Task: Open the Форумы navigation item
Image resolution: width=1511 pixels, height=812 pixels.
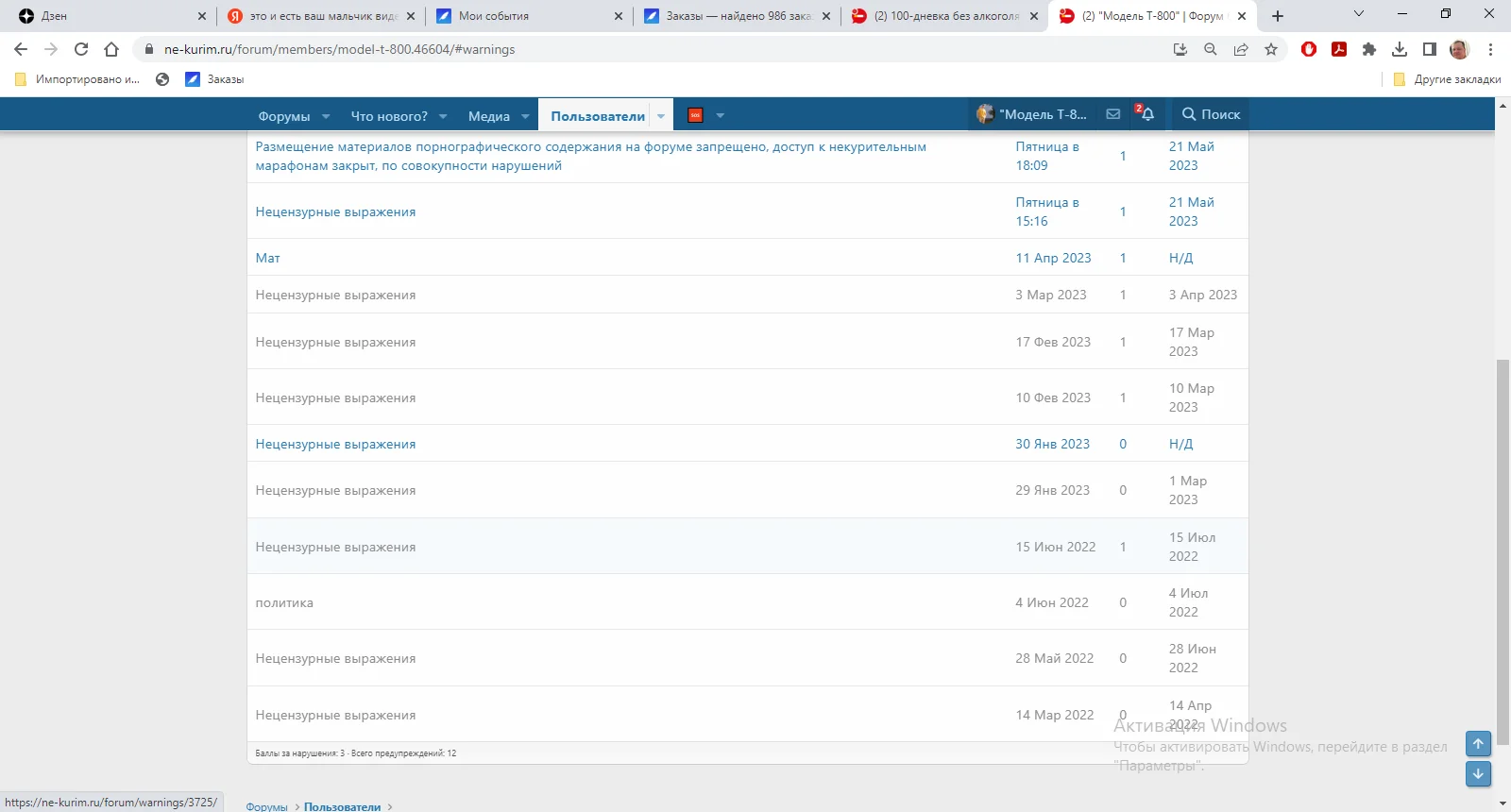Action: tap(284, 116)
